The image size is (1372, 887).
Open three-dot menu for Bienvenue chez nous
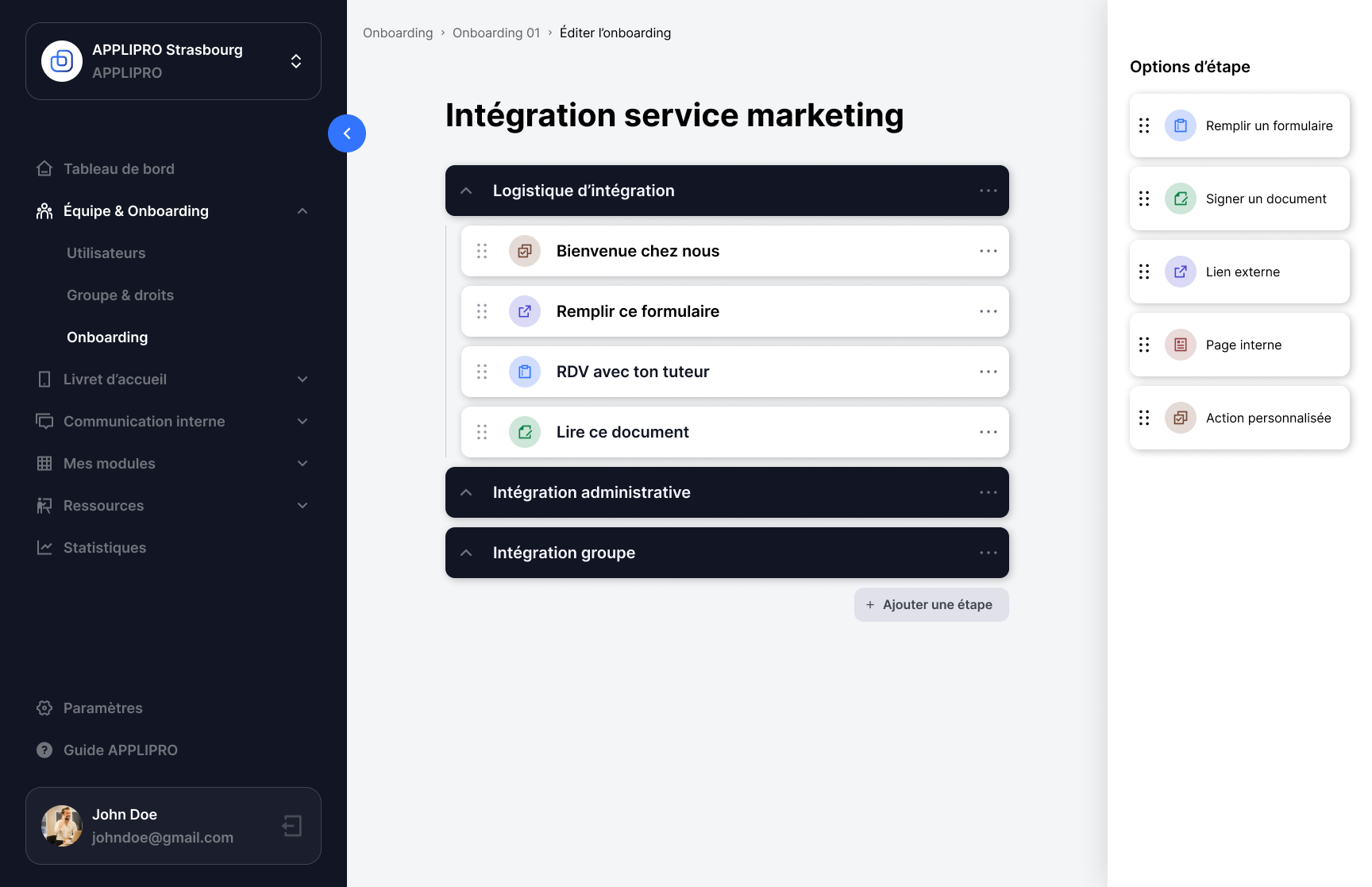[988, 251]
